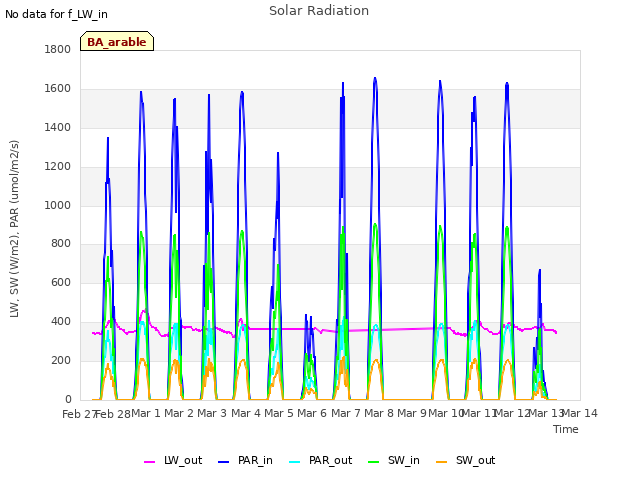The image size is (640, 480).
Task: Click the 1800 y-axis tick label
Action: (58, 49)
